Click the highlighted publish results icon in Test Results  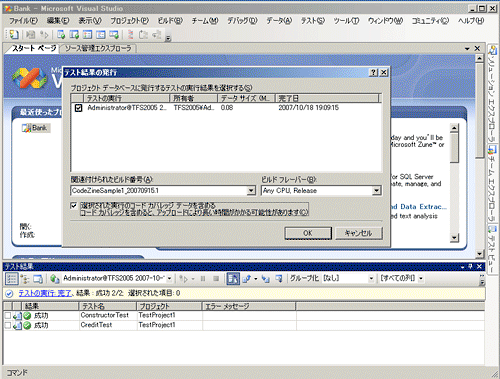233,278
